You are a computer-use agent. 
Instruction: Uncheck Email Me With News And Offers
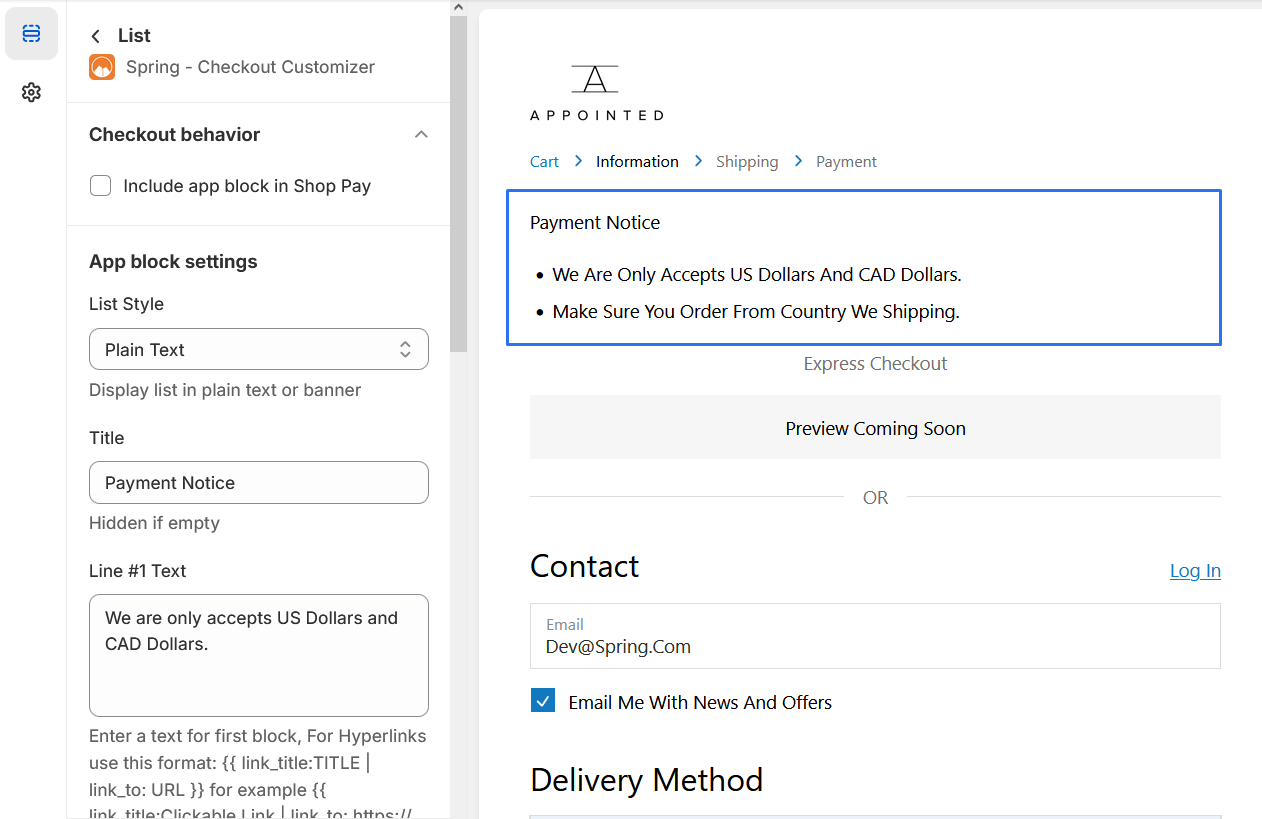[x=543, y=701]
